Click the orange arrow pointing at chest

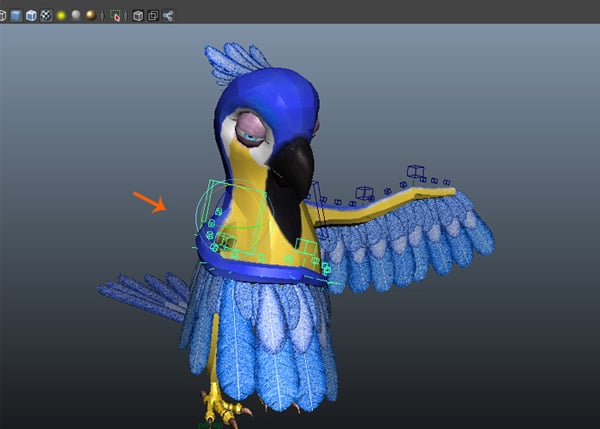(150, 201)
